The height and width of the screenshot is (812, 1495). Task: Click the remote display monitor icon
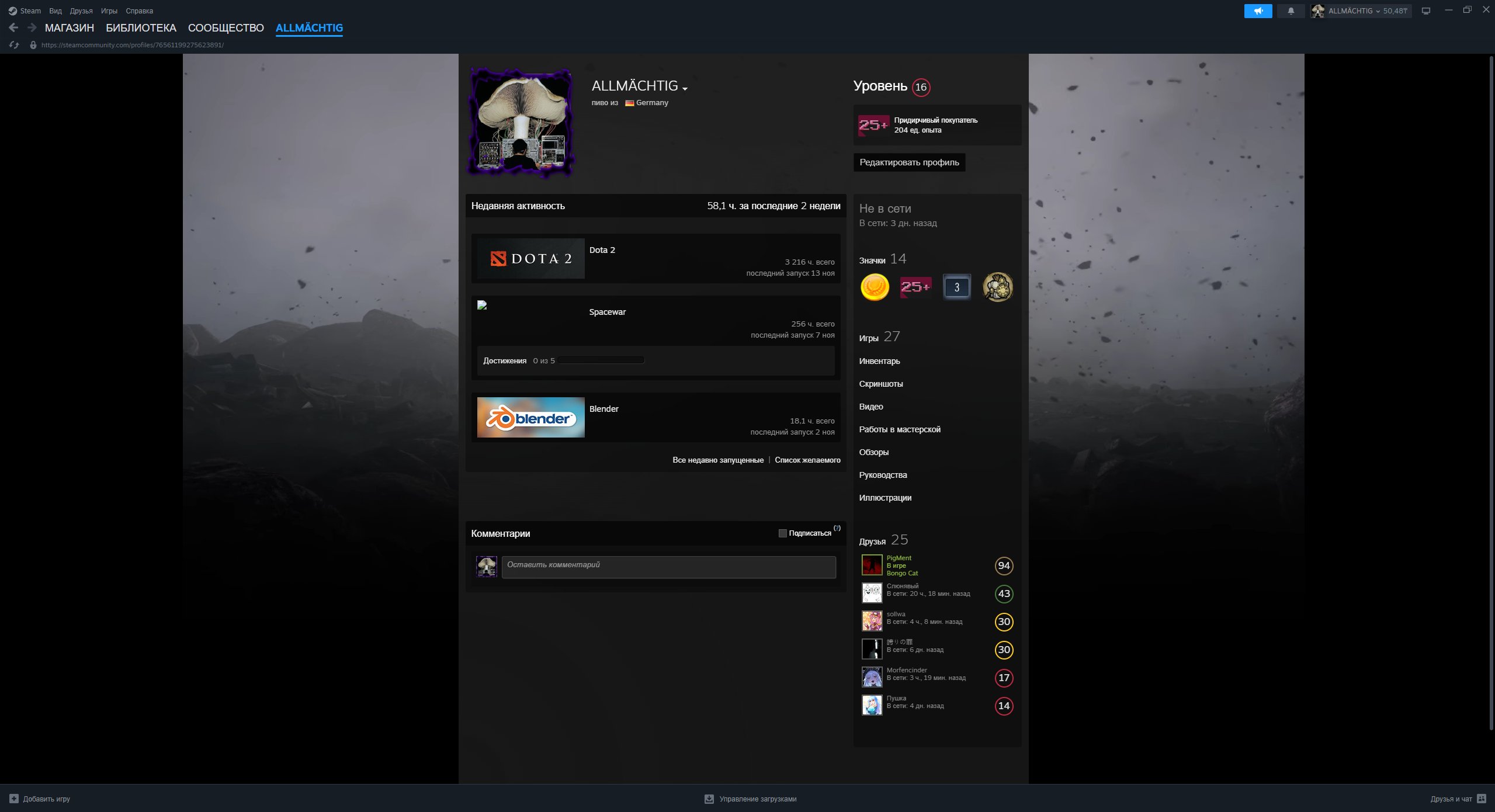pos(1426,11)
